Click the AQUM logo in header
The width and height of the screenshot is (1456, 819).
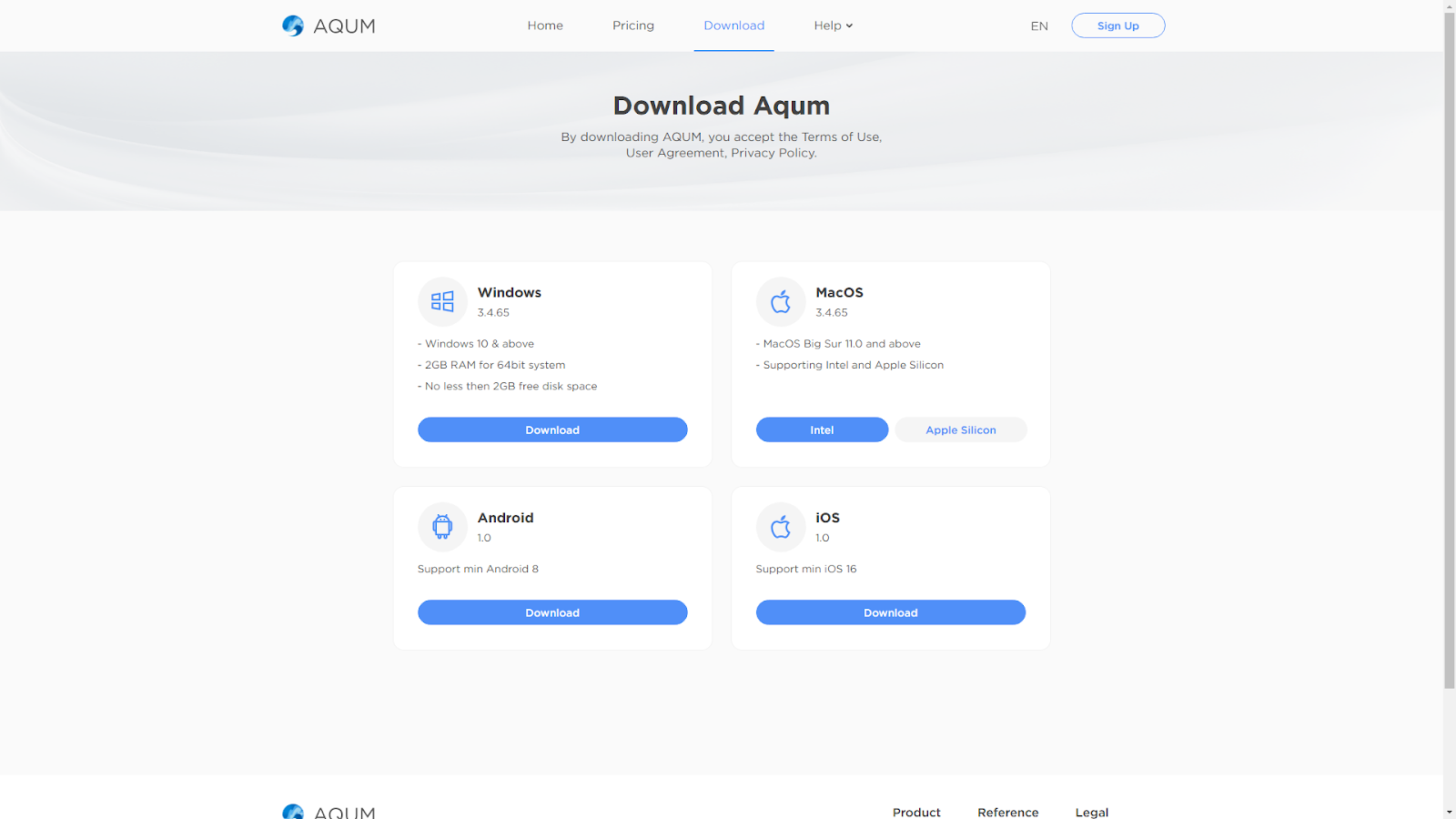coord(329,25)
